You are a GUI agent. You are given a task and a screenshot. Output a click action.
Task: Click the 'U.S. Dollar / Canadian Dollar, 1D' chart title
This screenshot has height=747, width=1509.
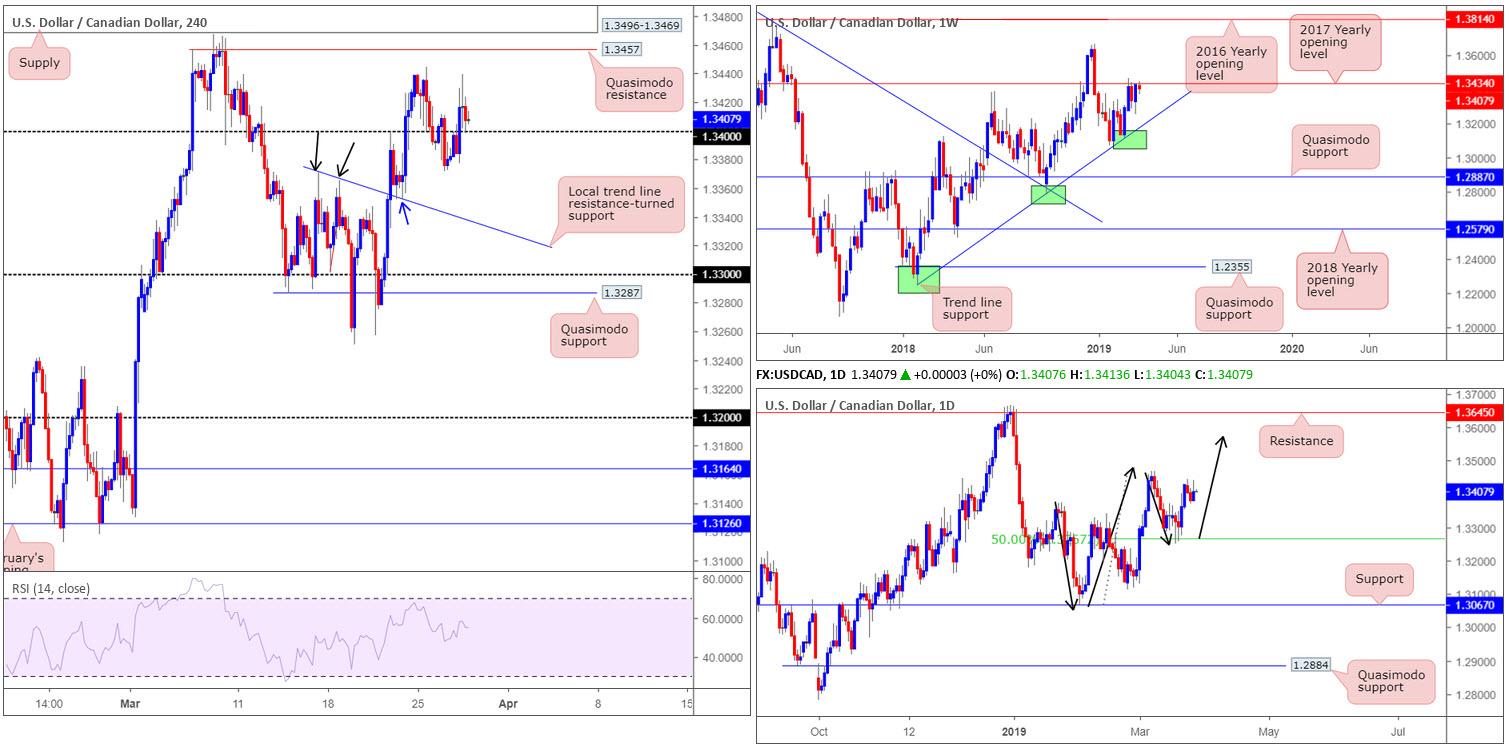point(861,404)
